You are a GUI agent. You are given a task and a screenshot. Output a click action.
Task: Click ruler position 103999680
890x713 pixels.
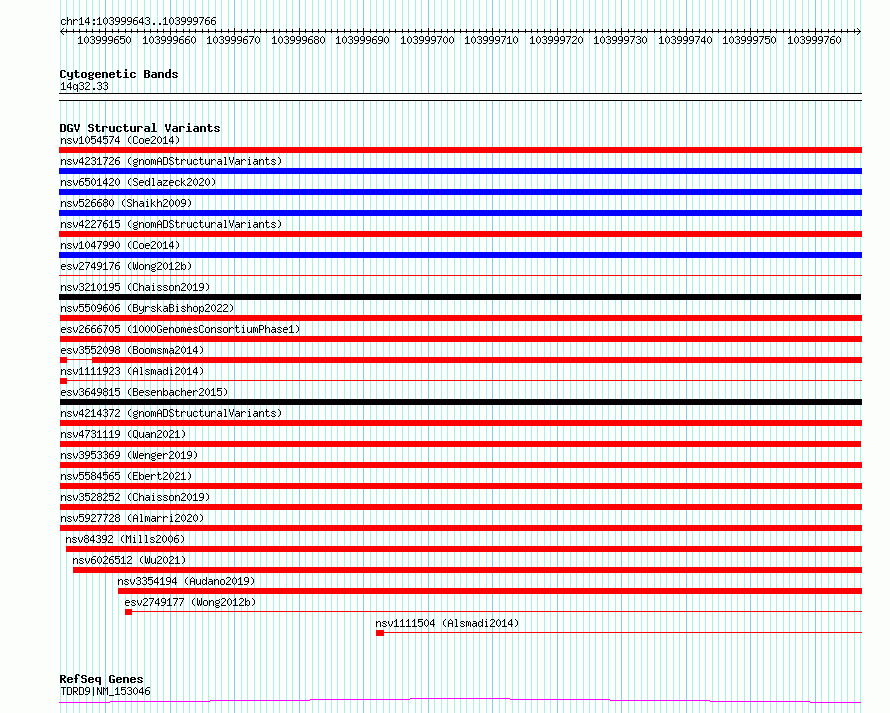coord(298,40)
